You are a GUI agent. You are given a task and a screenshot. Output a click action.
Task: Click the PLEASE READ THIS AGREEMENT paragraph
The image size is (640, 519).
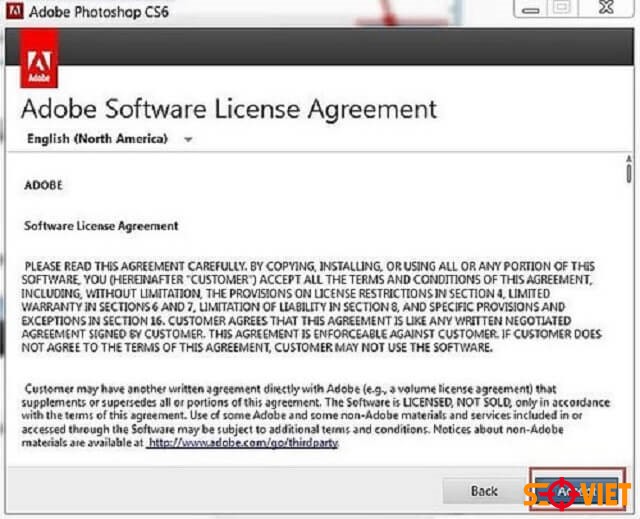click(x=310, y=306)
